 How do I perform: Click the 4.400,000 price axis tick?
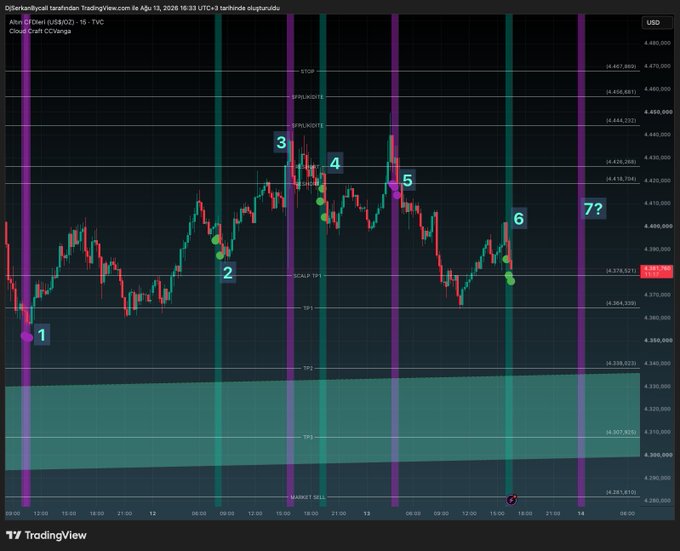(x=657, y=226)
